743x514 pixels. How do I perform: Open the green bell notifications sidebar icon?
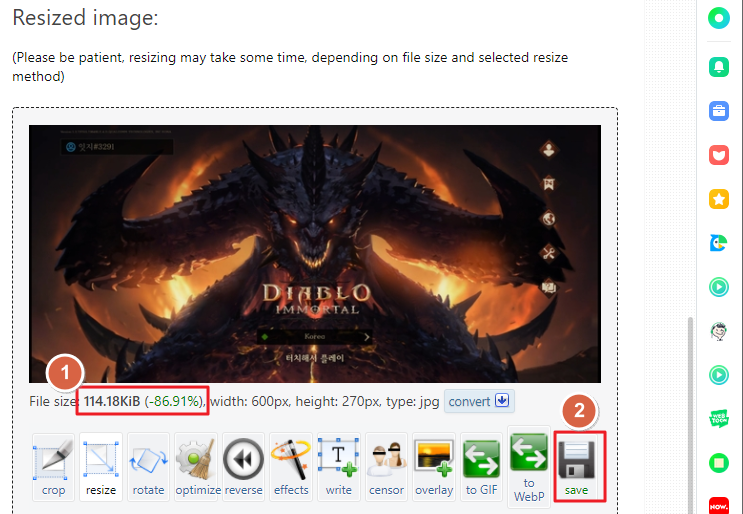pos(719,67)
